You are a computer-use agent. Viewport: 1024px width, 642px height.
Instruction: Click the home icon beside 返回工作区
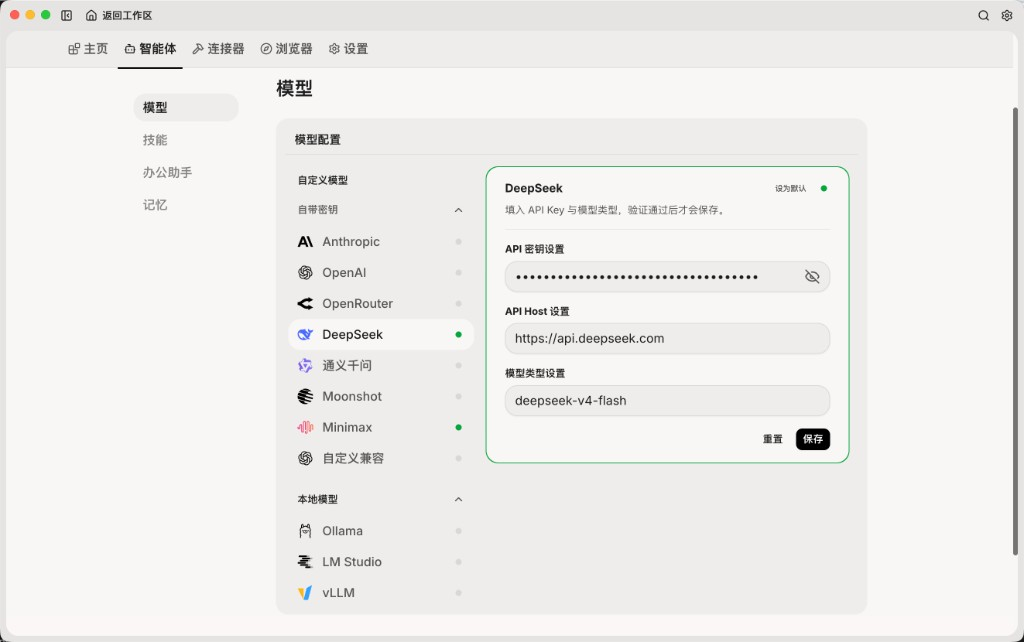click(x=91, y=15)
